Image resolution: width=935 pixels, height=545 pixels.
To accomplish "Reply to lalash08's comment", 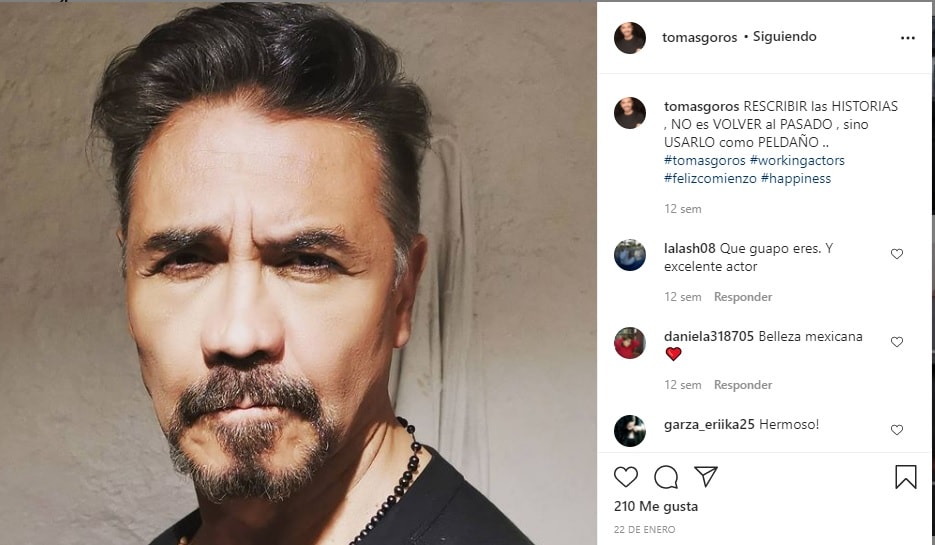I will click(743, 297).
